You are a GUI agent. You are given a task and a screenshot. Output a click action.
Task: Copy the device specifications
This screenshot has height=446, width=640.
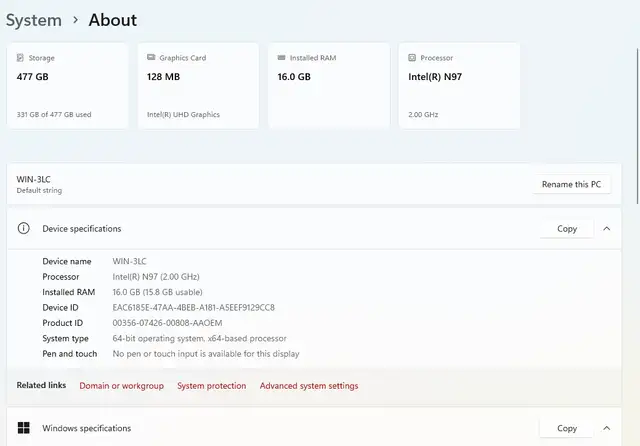(567, 229)
